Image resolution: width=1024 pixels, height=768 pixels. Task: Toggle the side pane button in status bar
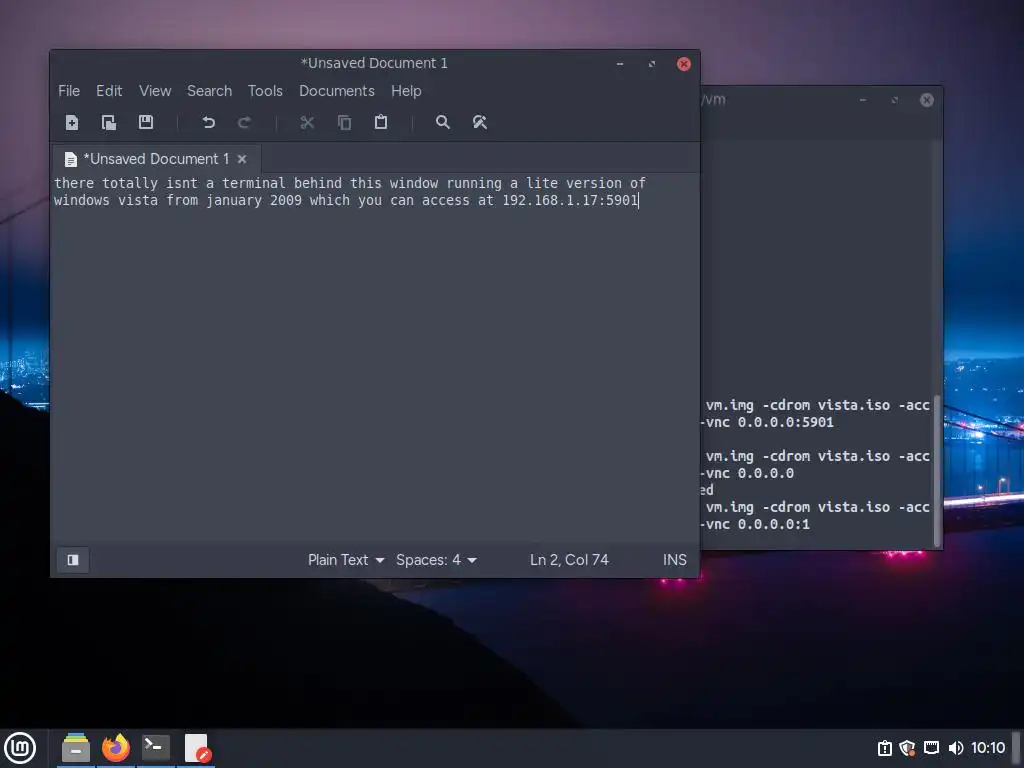73,560
